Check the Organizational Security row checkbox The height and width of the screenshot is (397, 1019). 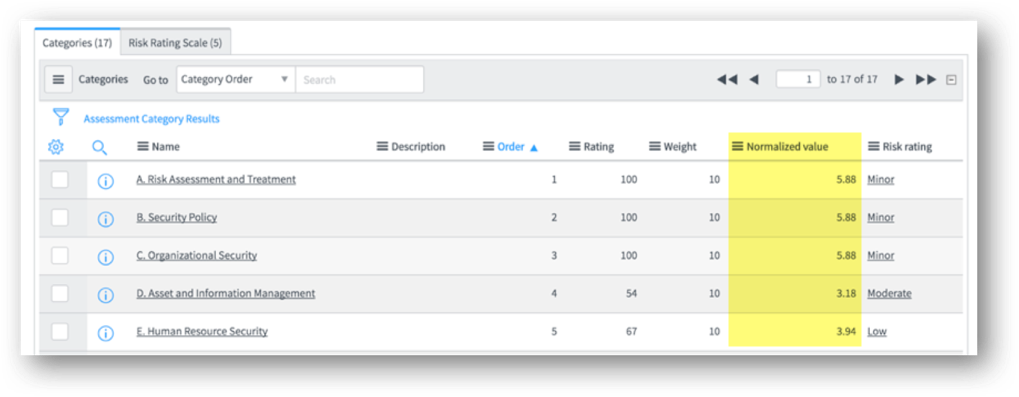pyautogui.click(x=60, y=255)
